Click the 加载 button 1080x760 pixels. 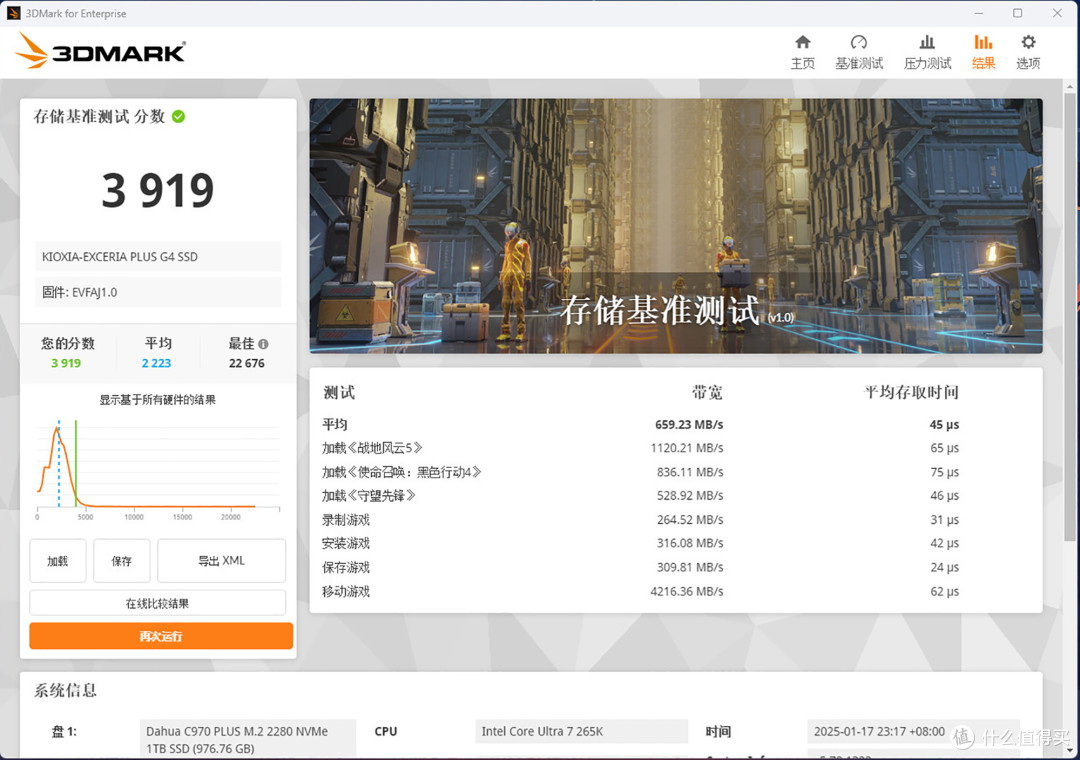click(58, 561)
